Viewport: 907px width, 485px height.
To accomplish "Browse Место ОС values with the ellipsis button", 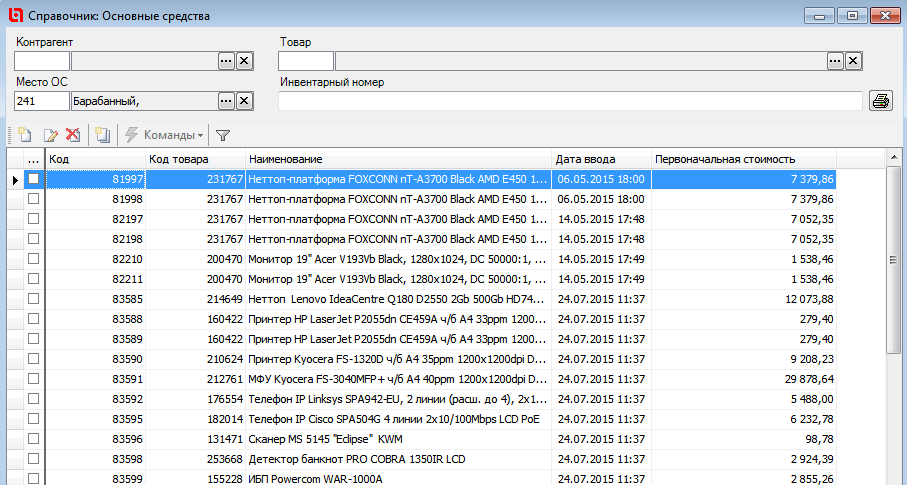I will pyautogui.click(x=226, y=101).
